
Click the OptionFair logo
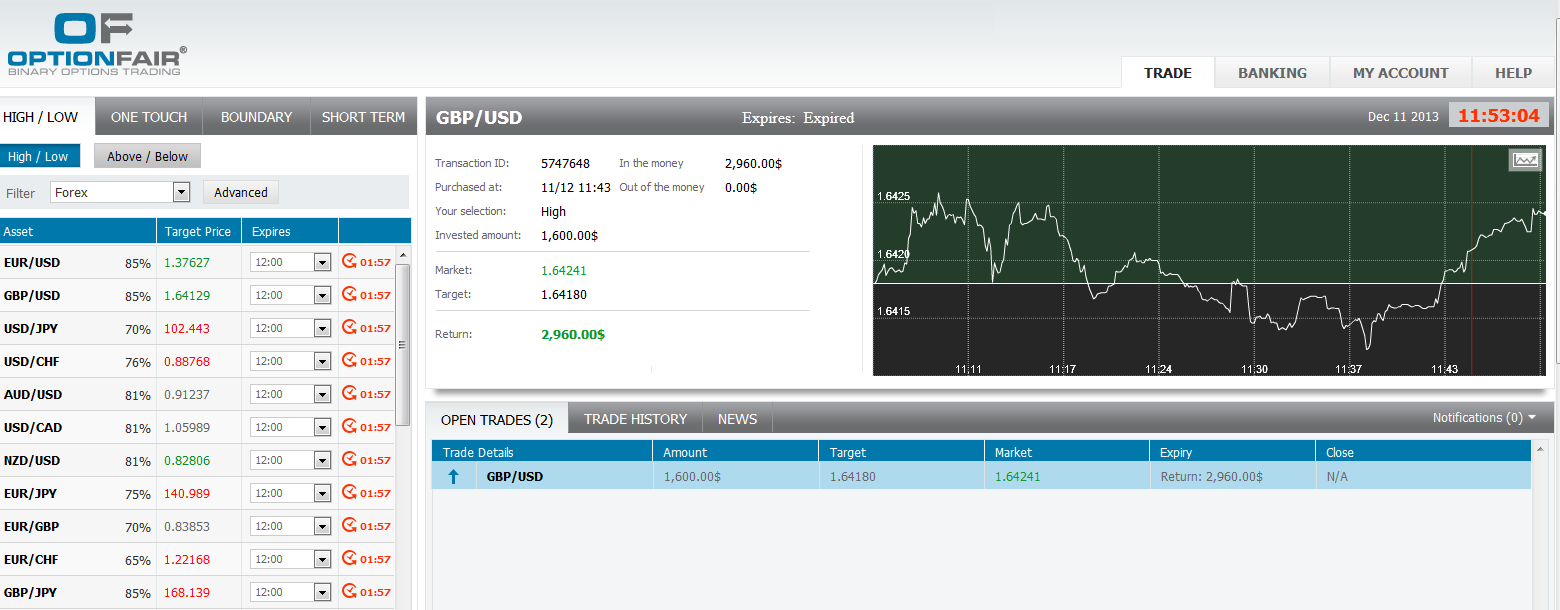point(95,43)
